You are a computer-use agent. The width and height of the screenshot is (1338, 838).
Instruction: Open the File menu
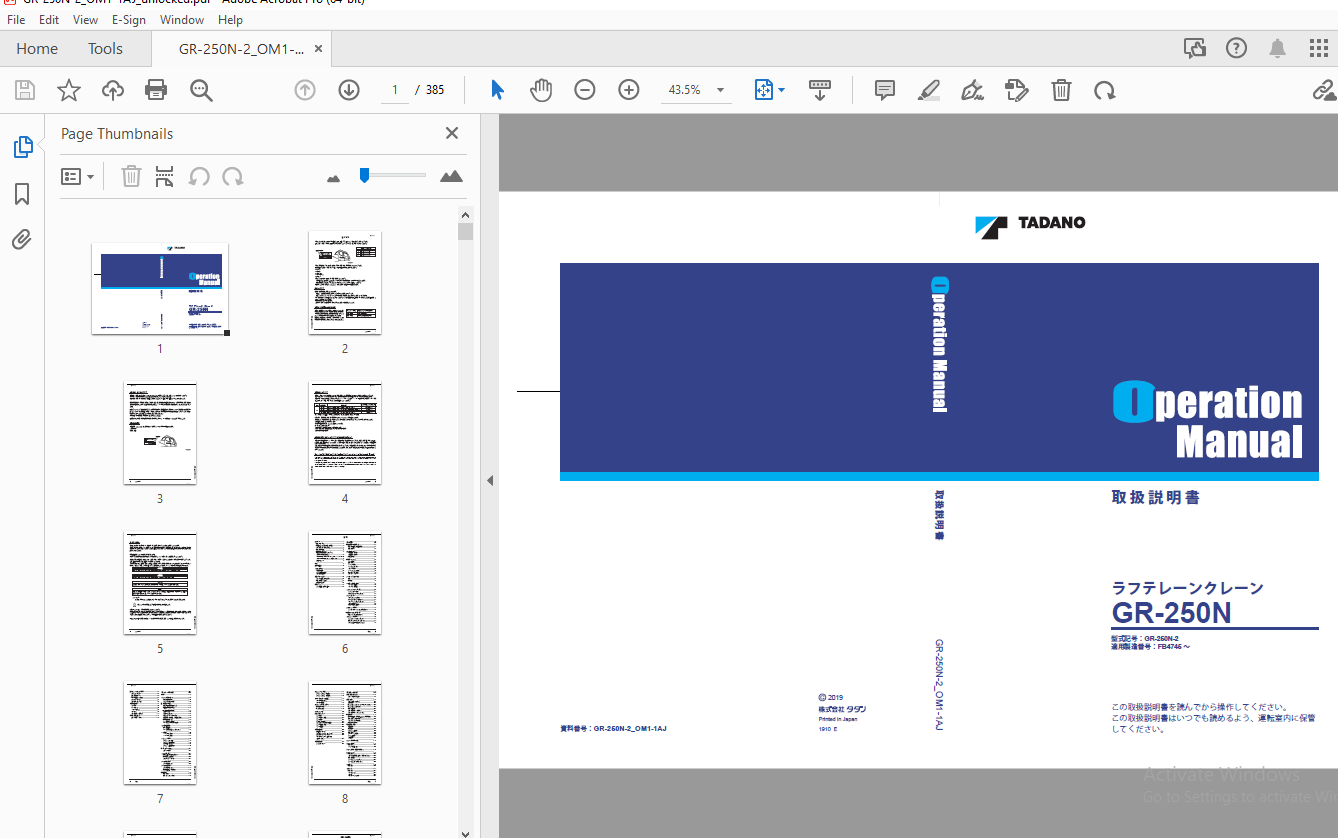16,20
